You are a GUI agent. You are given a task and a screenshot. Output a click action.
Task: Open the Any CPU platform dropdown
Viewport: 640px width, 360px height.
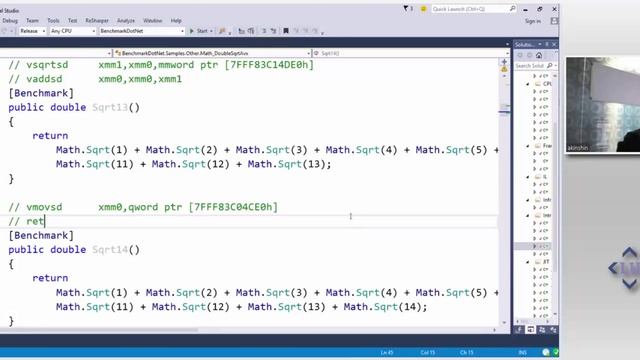(73, 31)
